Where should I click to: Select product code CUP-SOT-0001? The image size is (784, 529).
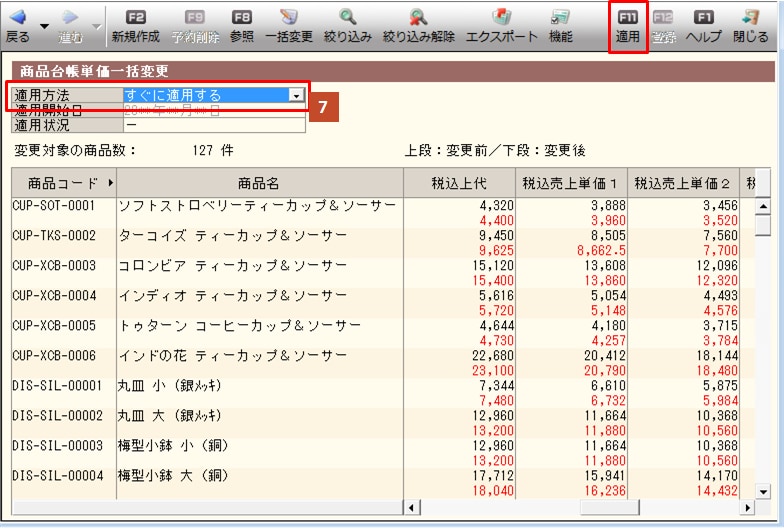pyautogui.click(x=54, y=206)
